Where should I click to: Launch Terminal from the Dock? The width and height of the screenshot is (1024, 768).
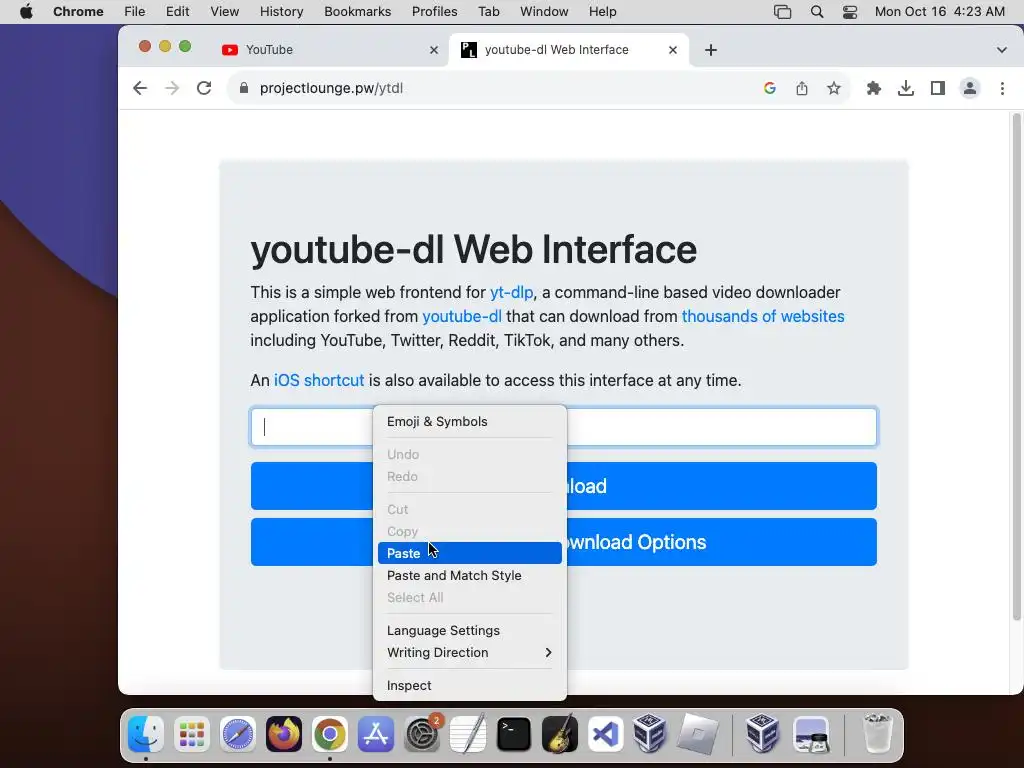(514, 734)
